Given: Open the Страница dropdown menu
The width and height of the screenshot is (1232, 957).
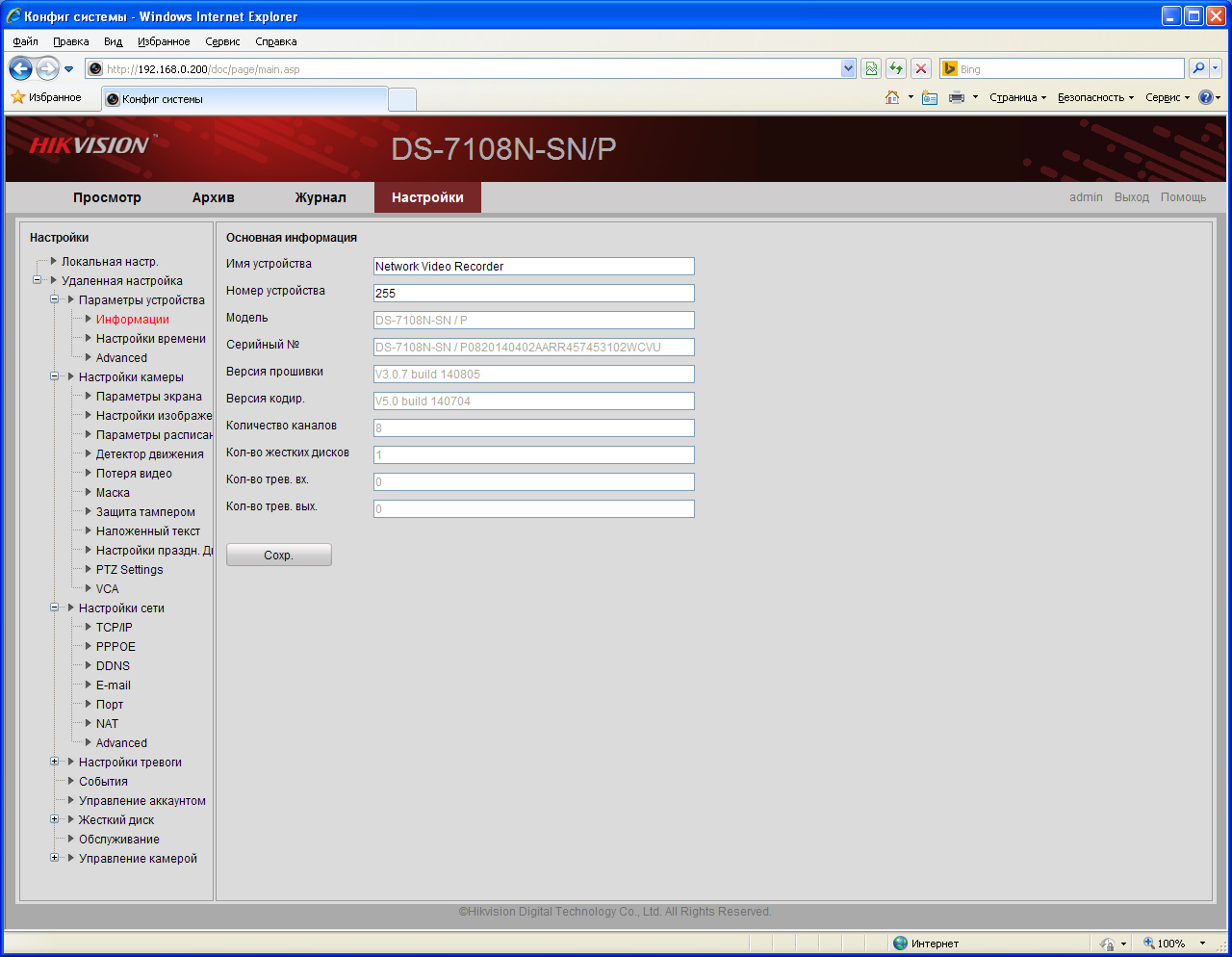Looking at the screenshot, I should pyautogui.click(x=1017, y=97).
